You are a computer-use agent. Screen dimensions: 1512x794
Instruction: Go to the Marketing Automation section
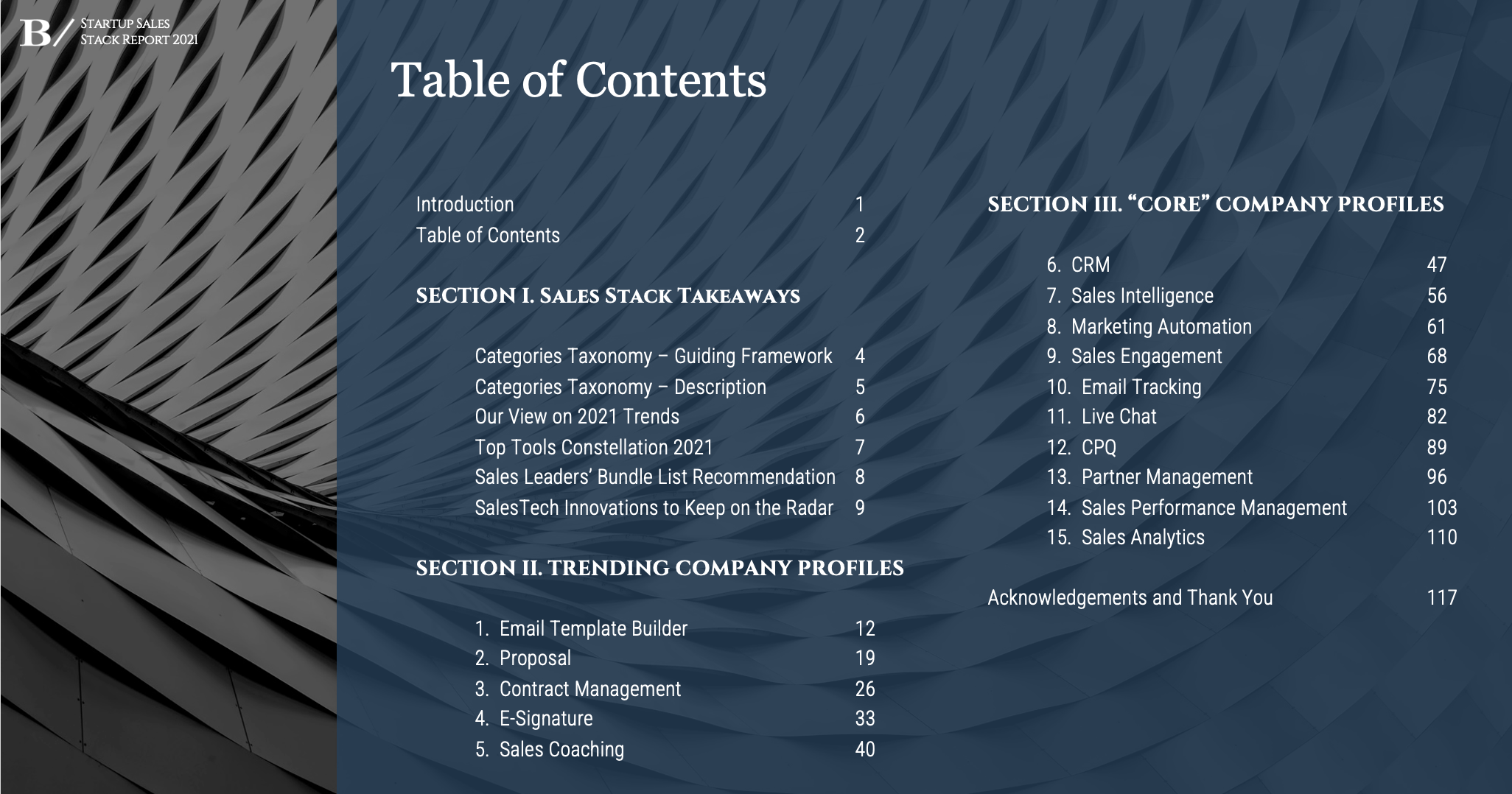point(1161,327)
